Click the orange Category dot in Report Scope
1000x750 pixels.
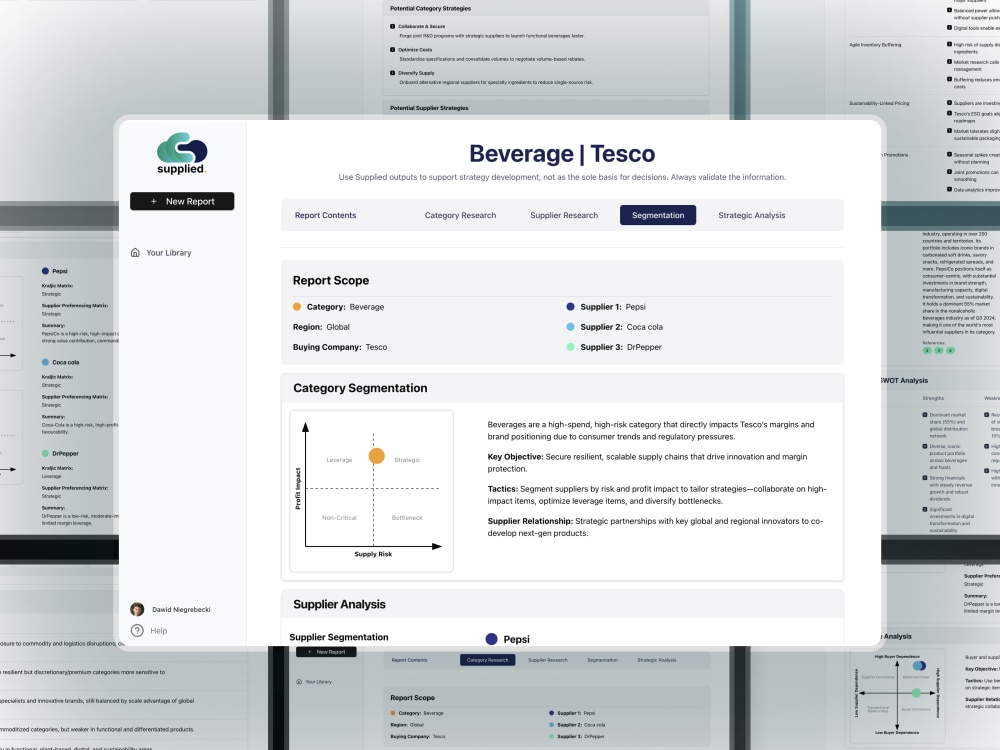tap(297, 307)
